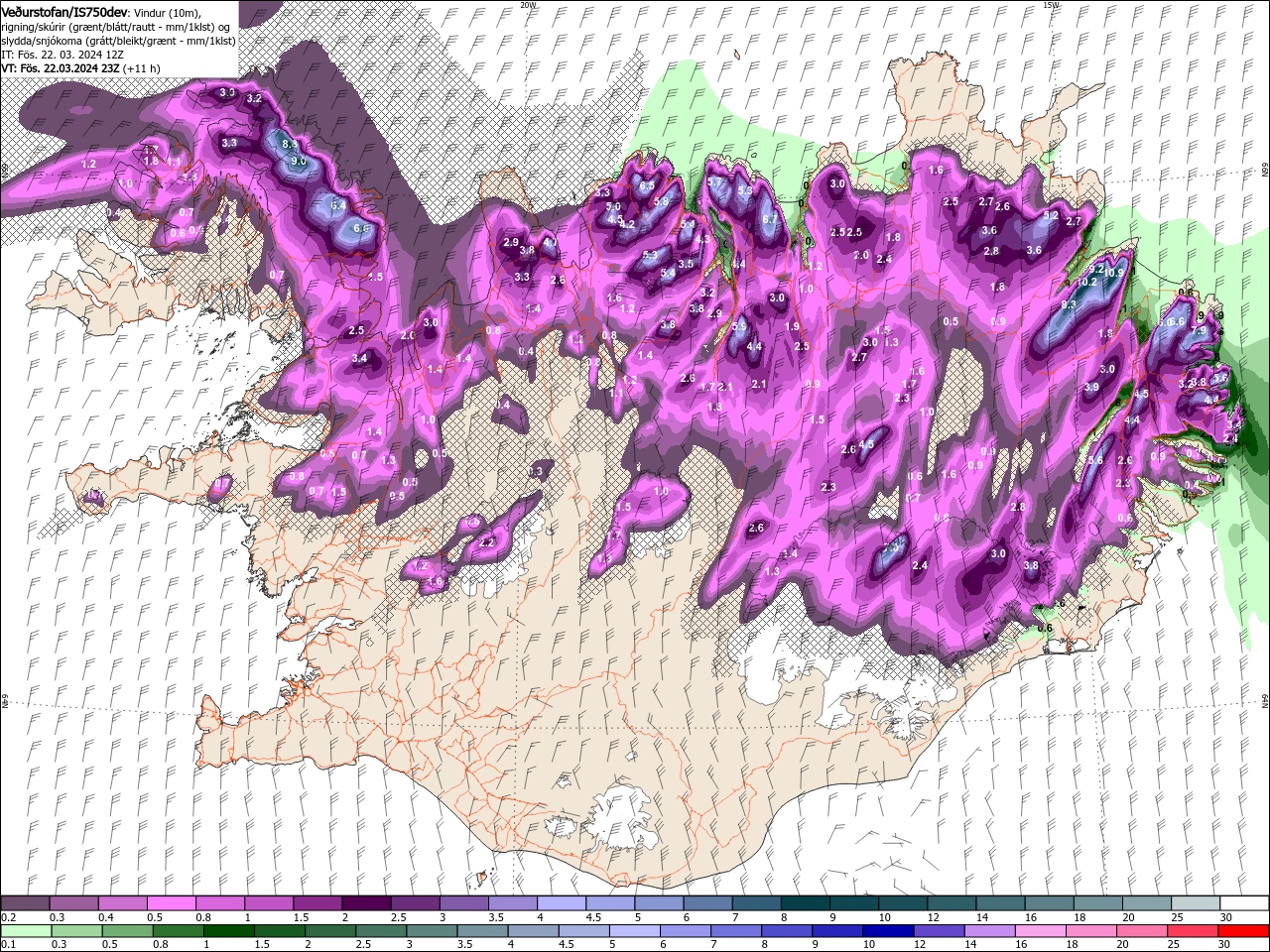1270x952 pixels.
Task: Pick the darkest green lower legend swatch at 1
Action: pos(228,931)
